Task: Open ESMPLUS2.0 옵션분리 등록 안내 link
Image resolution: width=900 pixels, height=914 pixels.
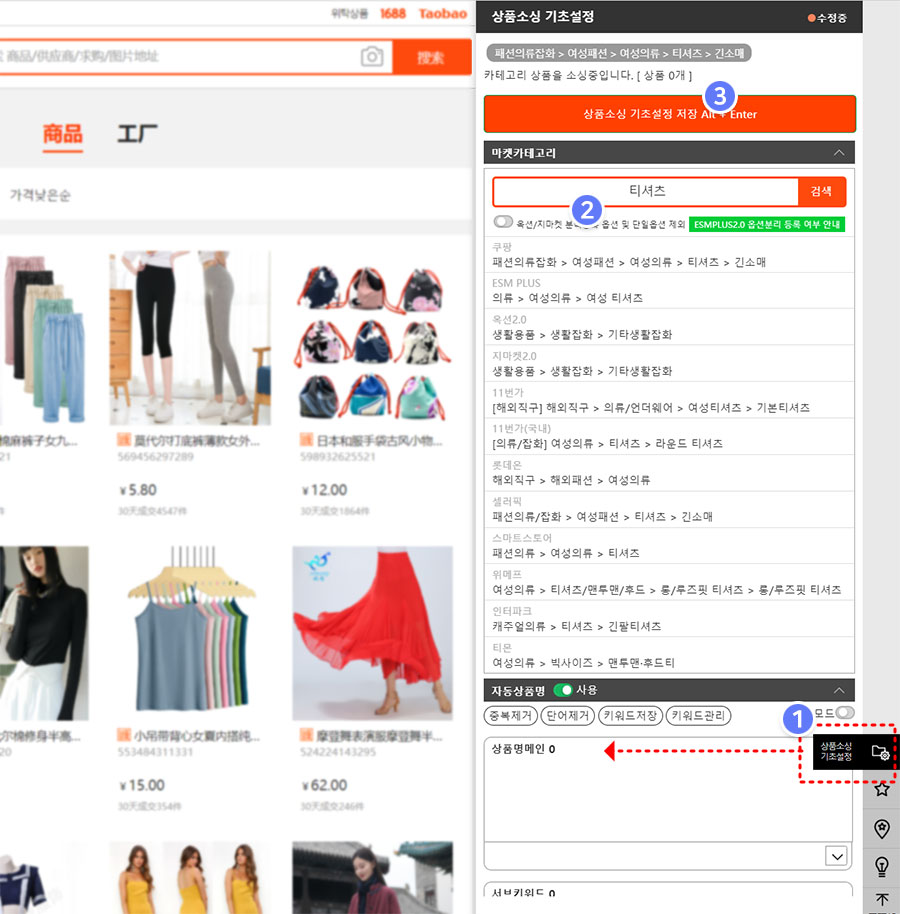Action: click(x=767, y=224)
